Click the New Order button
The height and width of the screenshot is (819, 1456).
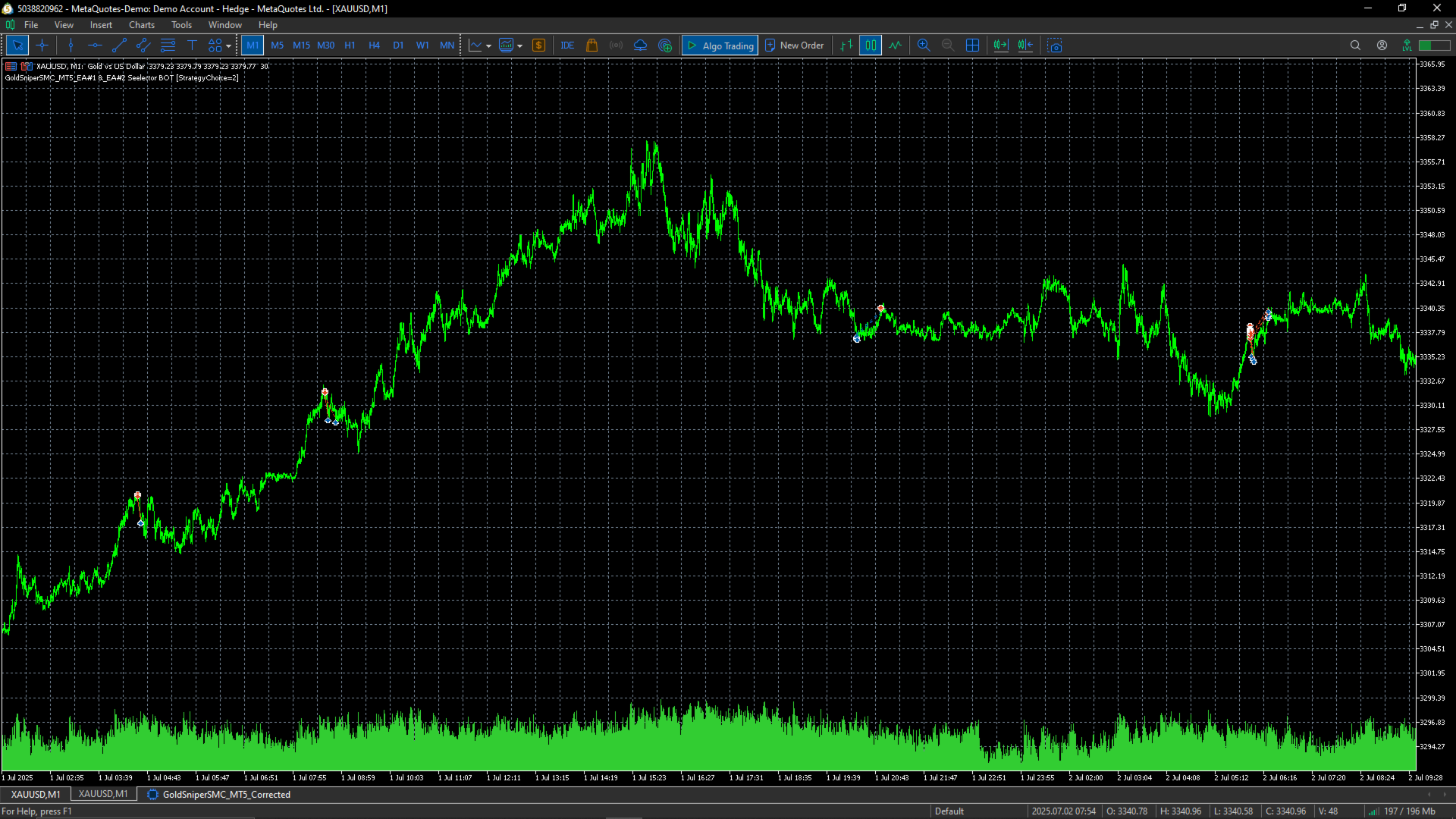tap(794, 45)
